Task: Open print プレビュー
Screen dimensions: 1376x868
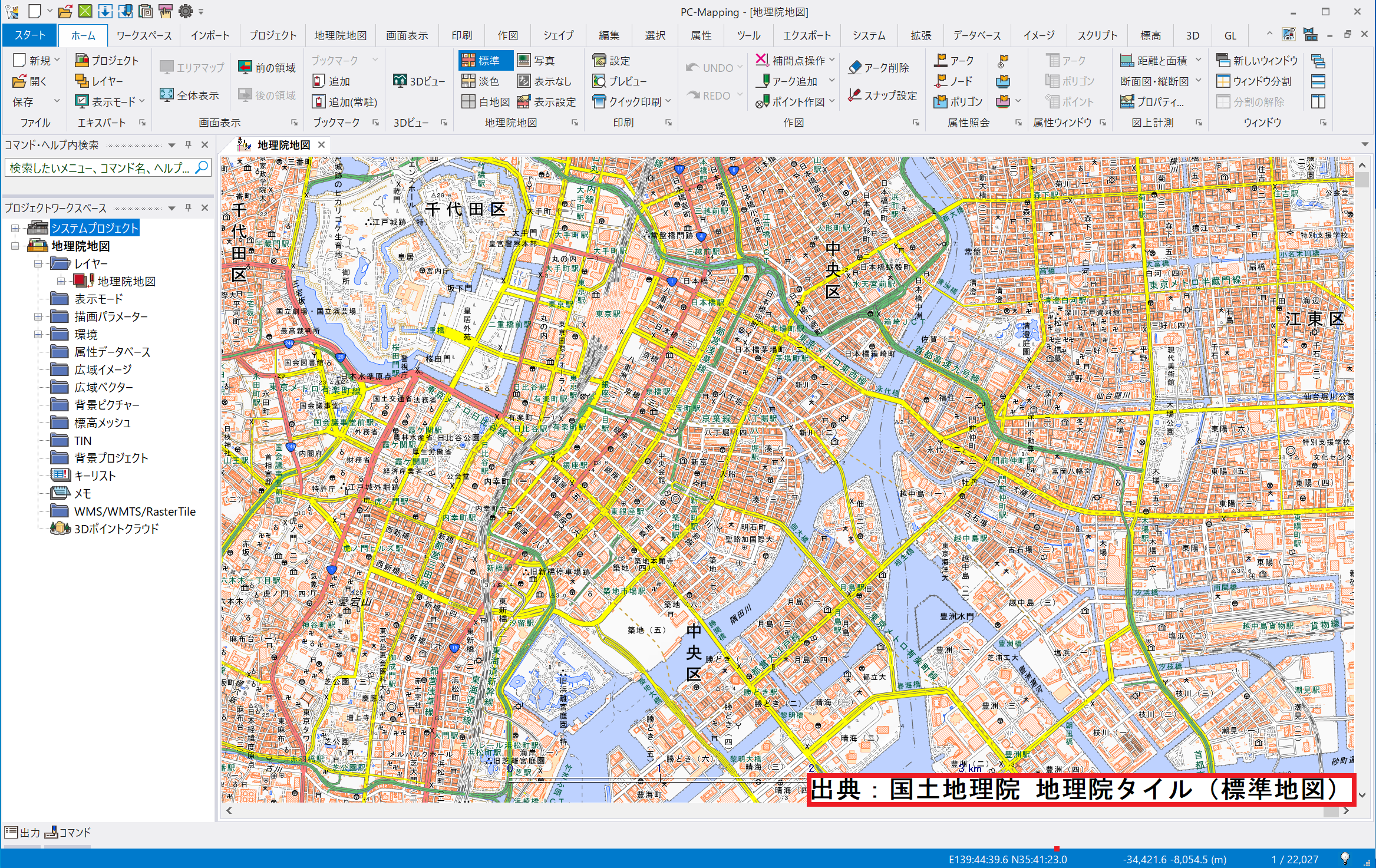Action: (620, 81)
